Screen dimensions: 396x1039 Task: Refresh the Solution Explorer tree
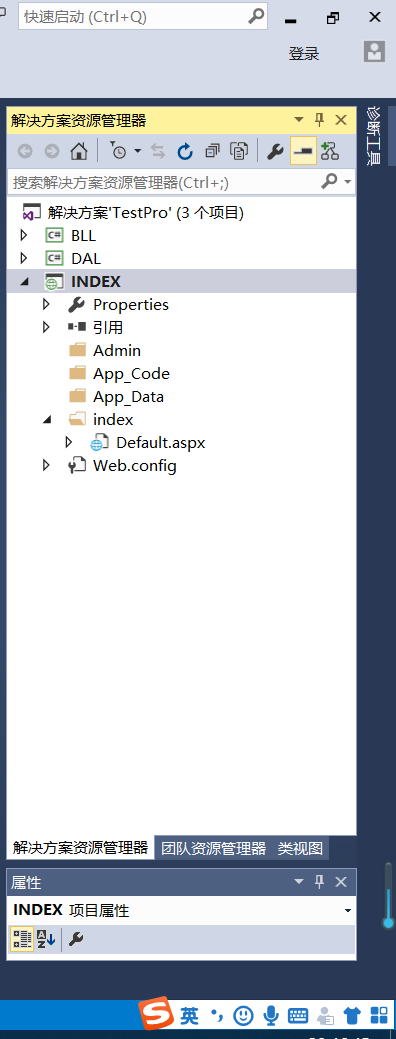pyautogui.click(x=185, y=152)
